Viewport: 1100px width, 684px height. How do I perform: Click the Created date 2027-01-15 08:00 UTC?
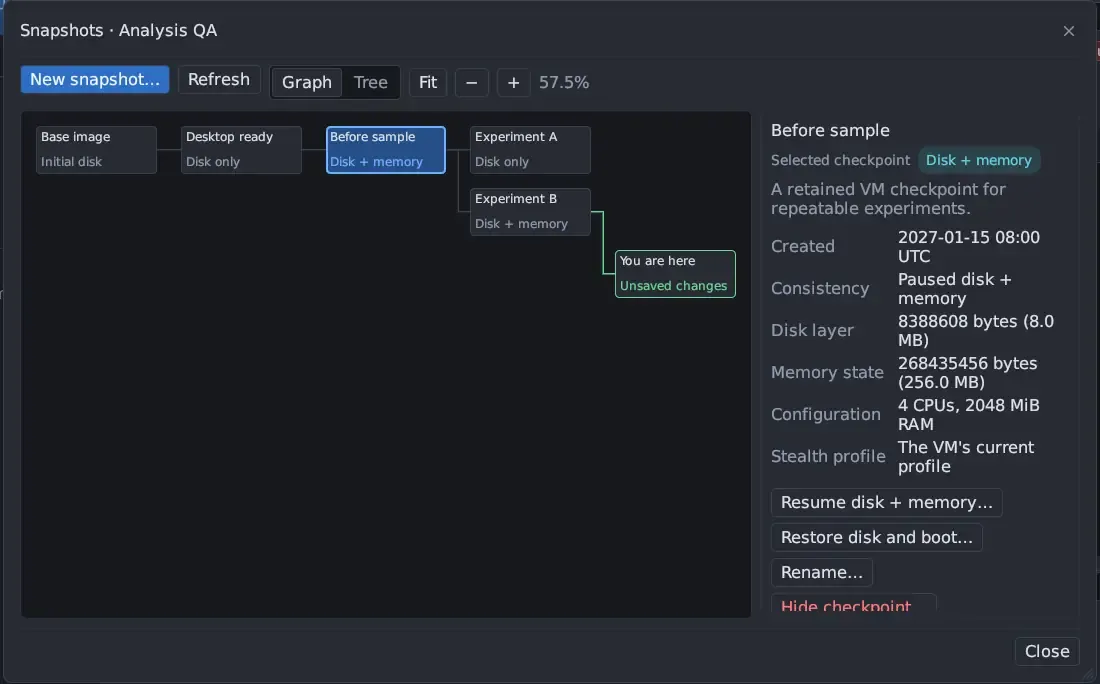pos(969,247)
